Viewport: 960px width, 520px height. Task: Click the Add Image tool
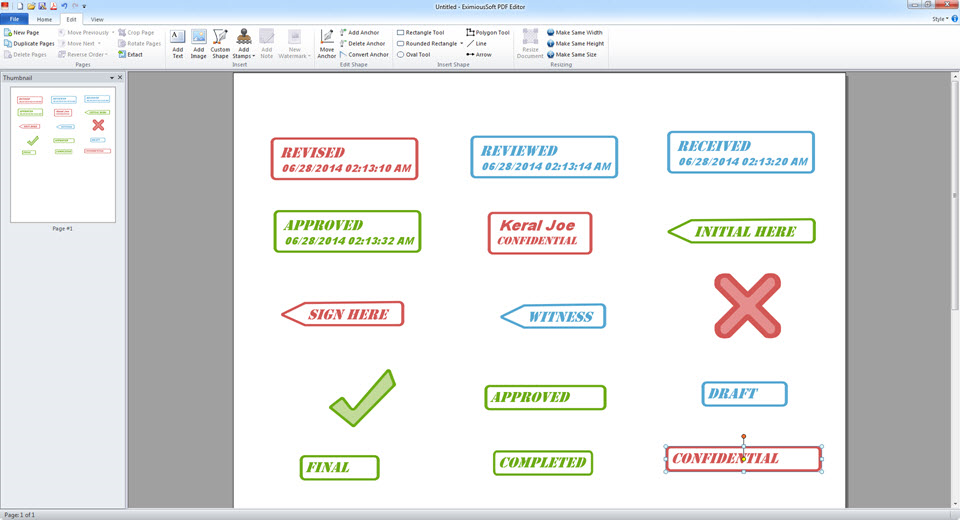point(198,44)
